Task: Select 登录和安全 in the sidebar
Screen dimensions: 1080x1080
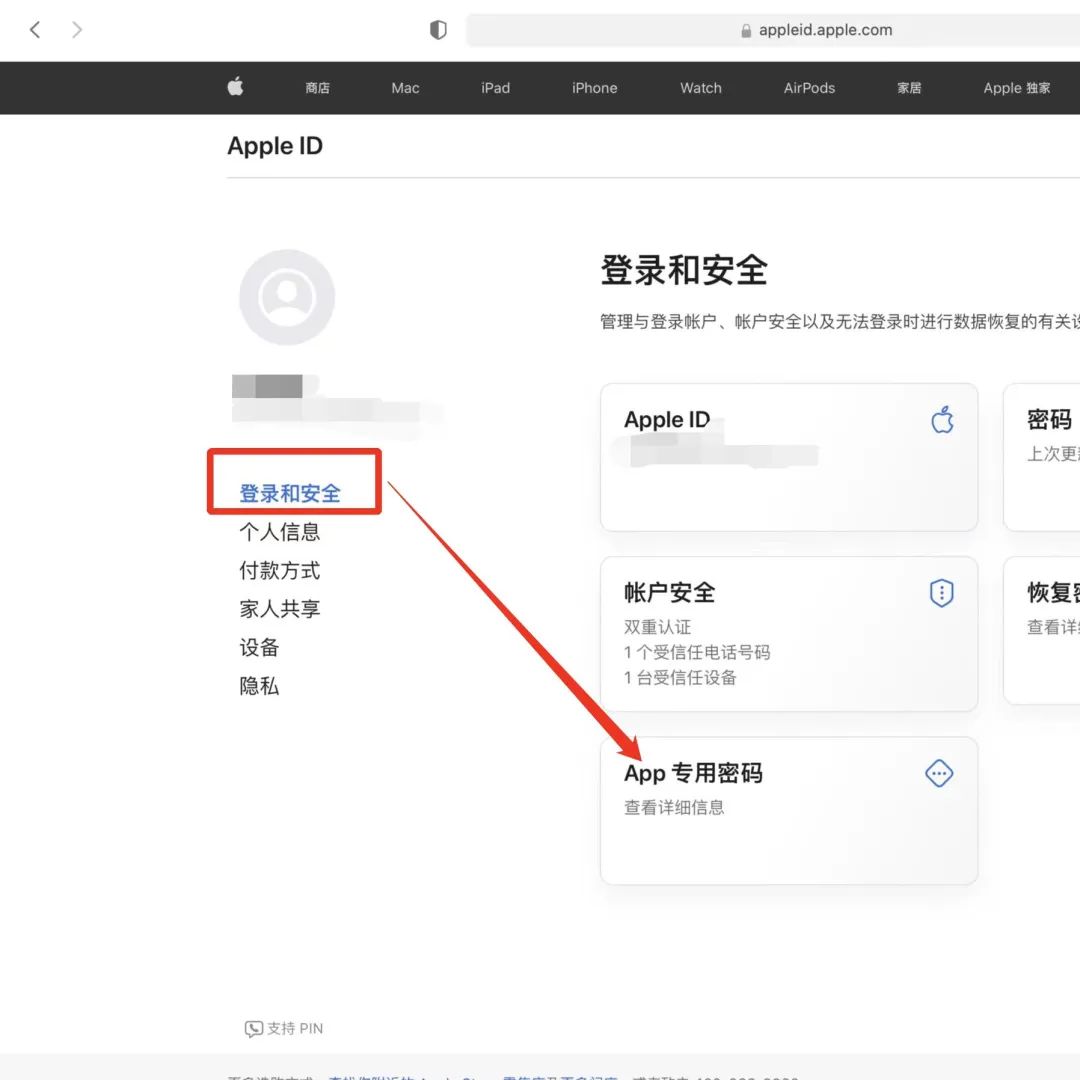Action: click(x=290, y=493)
